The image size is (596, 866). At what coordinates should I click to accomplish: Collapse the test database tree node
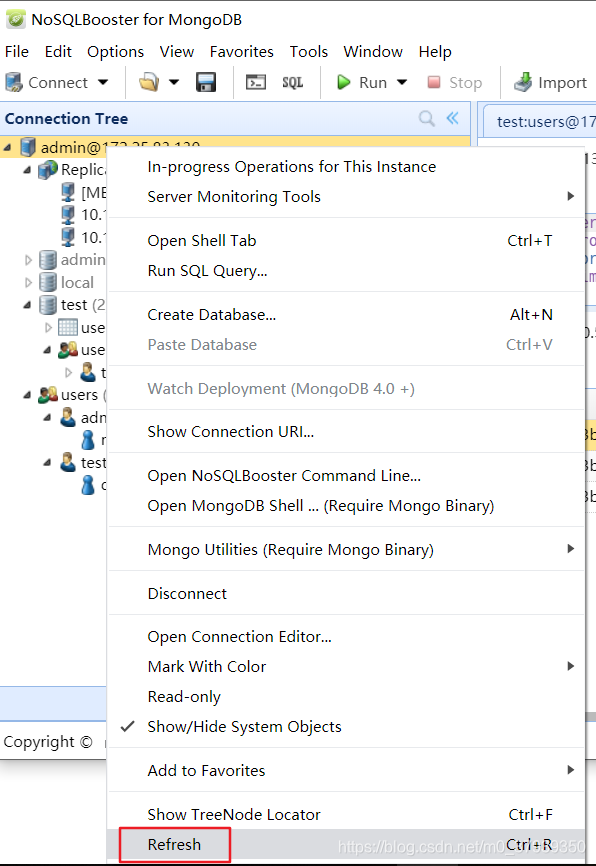[27, 305]
